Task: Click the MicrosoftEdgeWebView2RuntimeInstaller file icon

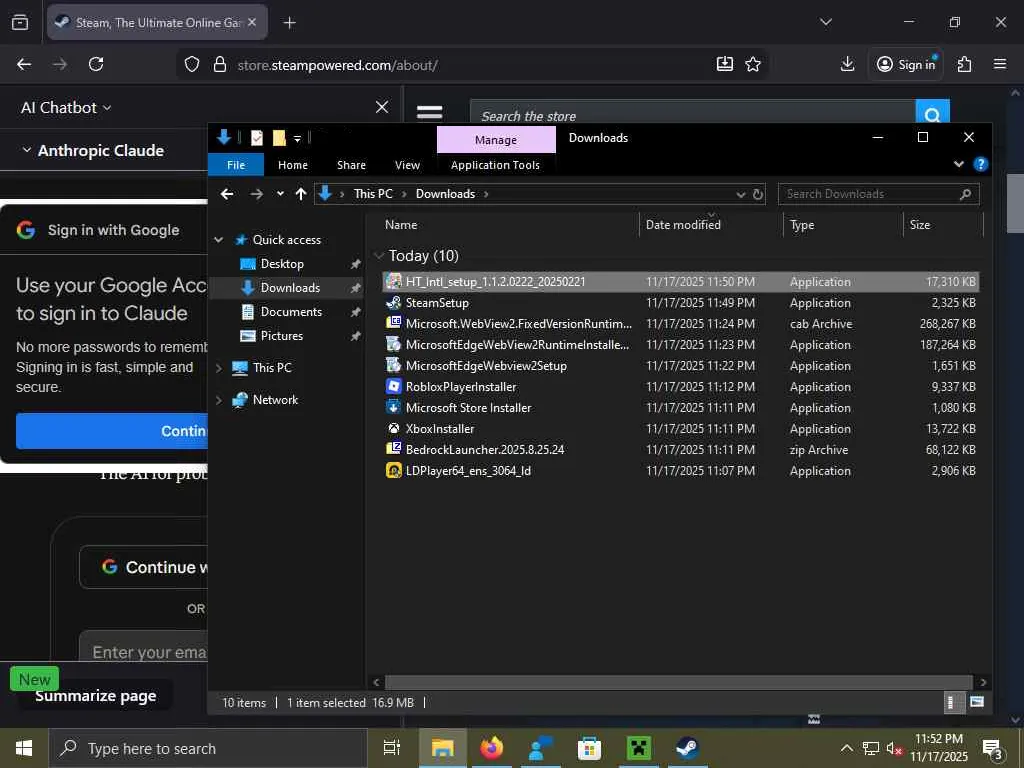Action: [x=394, y=344]
